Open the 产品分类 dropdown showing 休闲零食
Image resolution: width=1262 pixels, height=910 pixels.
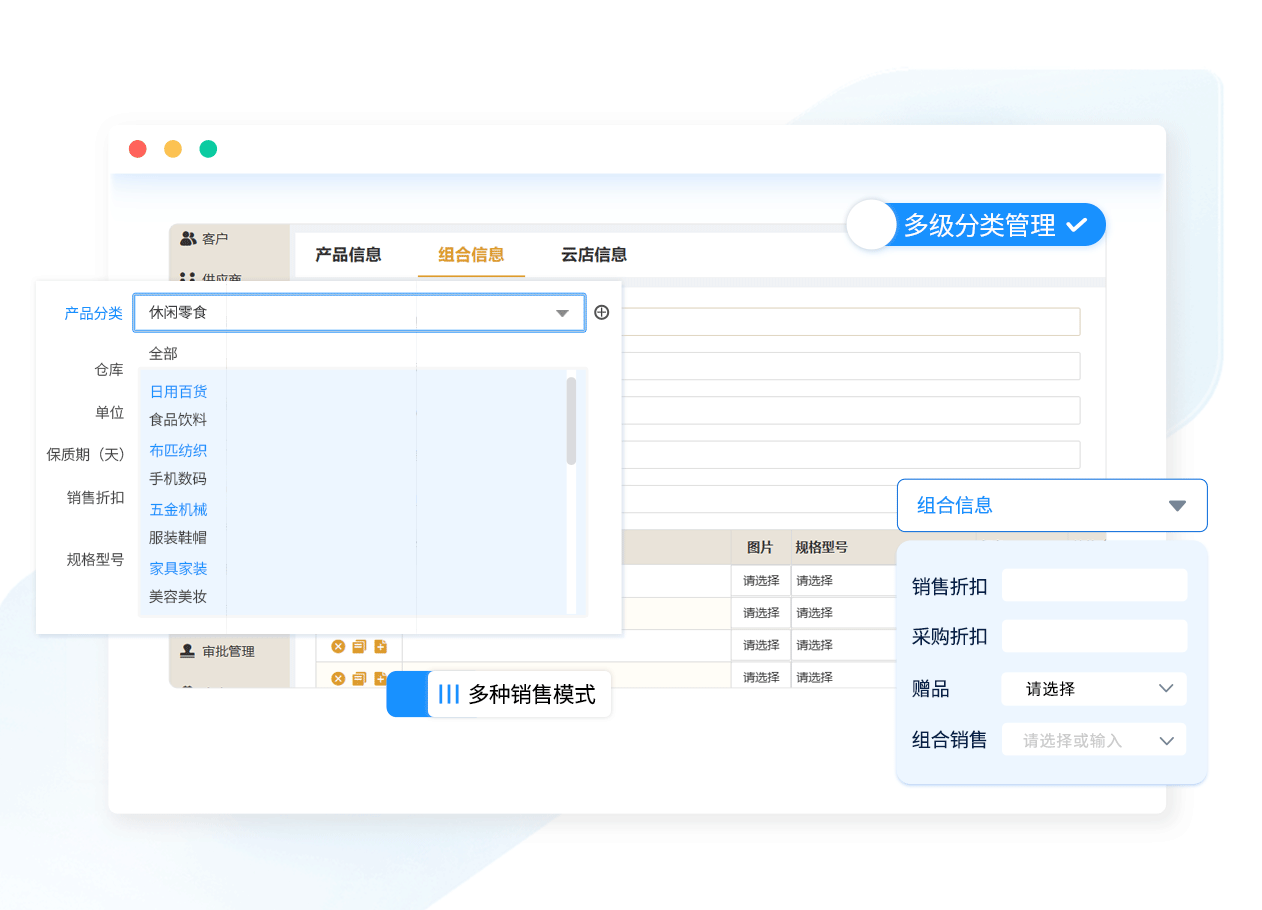pyautogui.click(x=359, y=313)
